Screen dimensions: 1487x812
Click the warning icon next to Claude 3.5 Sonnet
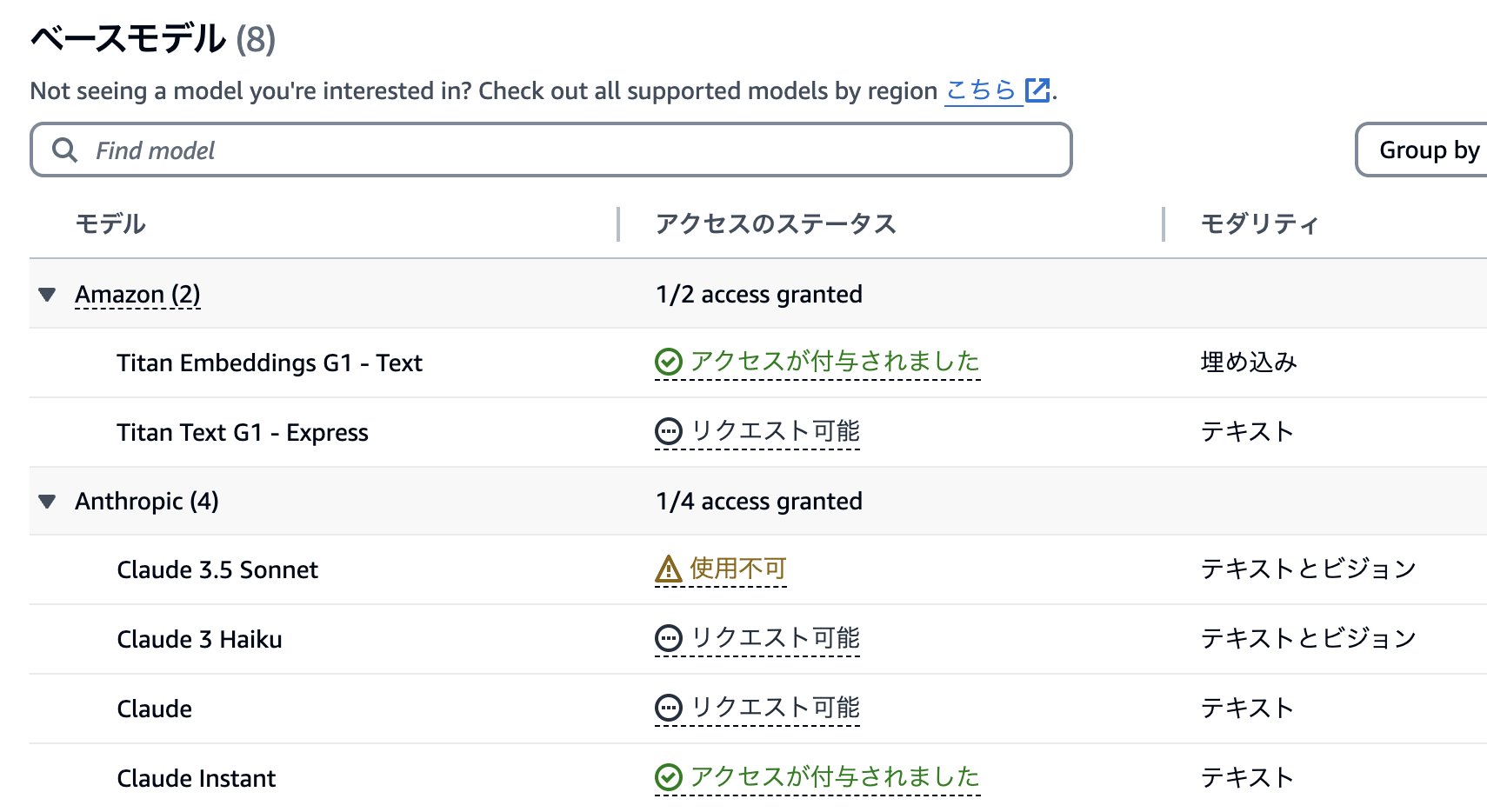[666, 569]
